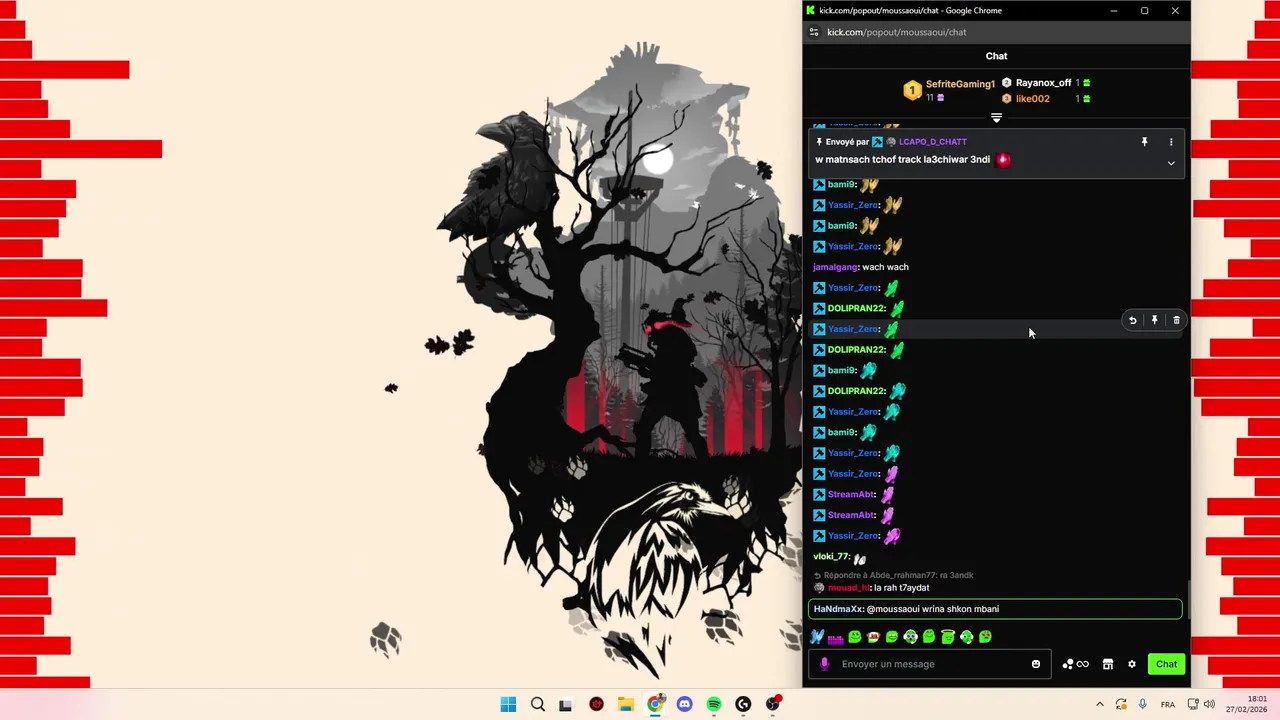
Task: Click the jamalgang username
Action: (836, 267)
